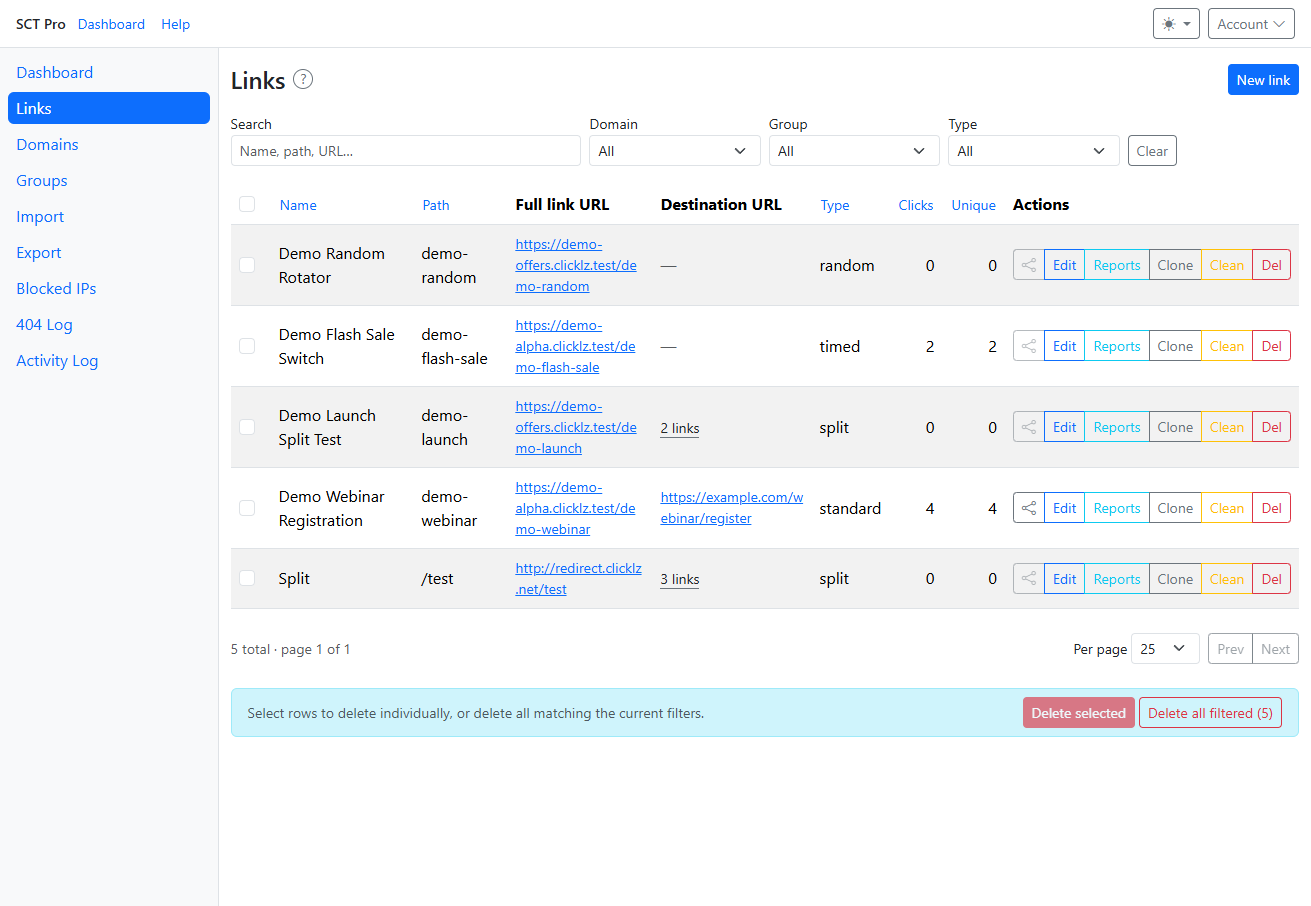Sort the table by Clicks column
The width and height of the screenshot is (1311, 906).
click(x=916, y=205)
